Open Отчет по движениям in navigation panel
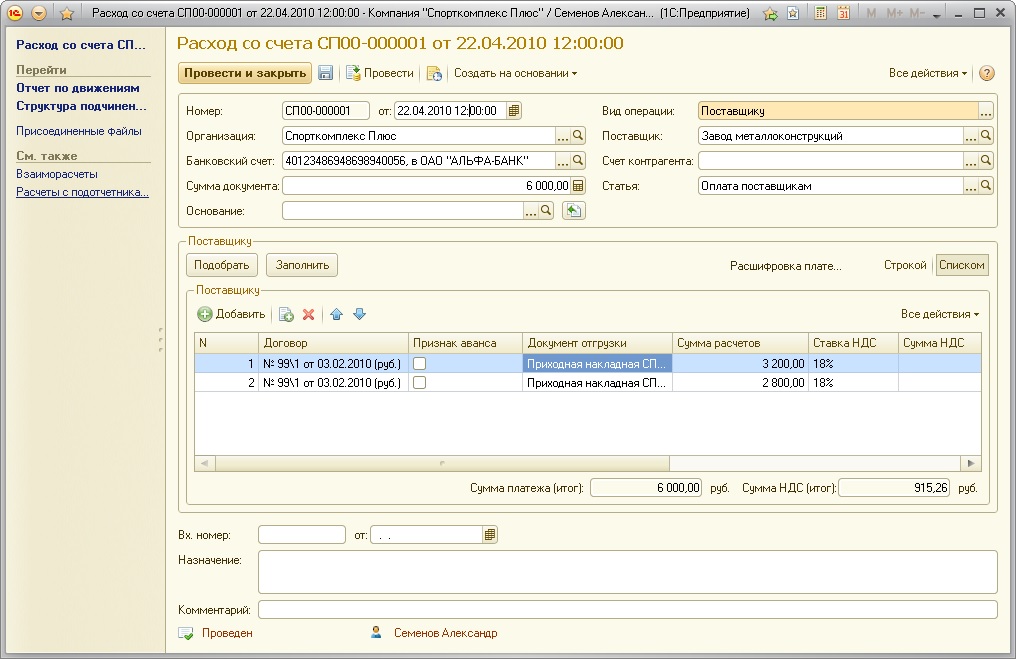This screenshot has width=1016, height=659. [x=78, y=88]
